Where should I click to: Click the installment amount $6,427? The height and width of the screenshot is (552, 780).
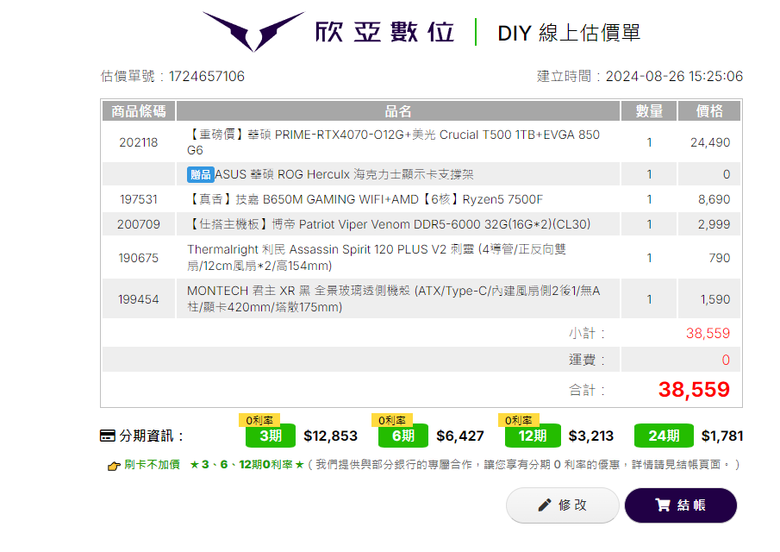(x=460, y=436)
